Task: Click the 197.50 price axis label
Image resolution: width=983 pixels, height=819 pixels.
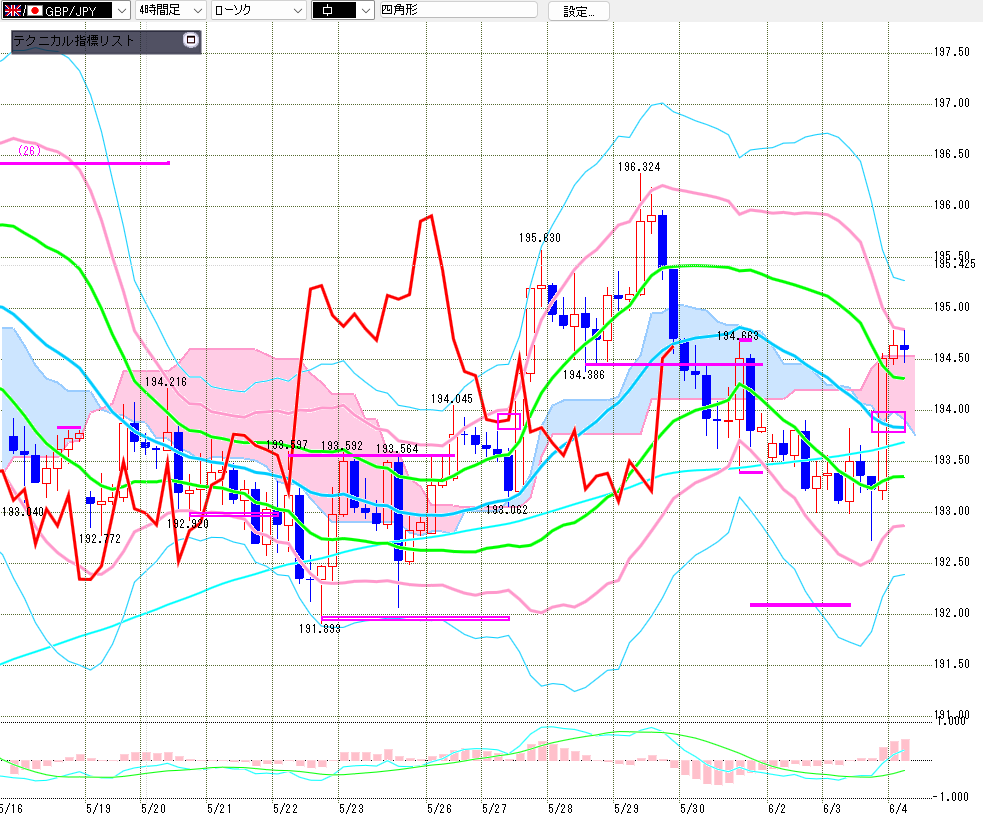Action: point(952,52)
